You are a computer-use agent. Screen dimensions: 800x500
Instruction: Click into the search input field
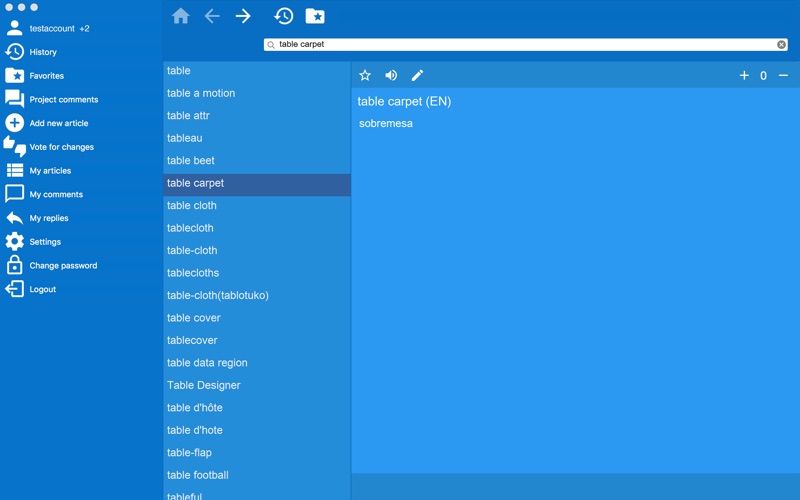[x=526, y=44]
